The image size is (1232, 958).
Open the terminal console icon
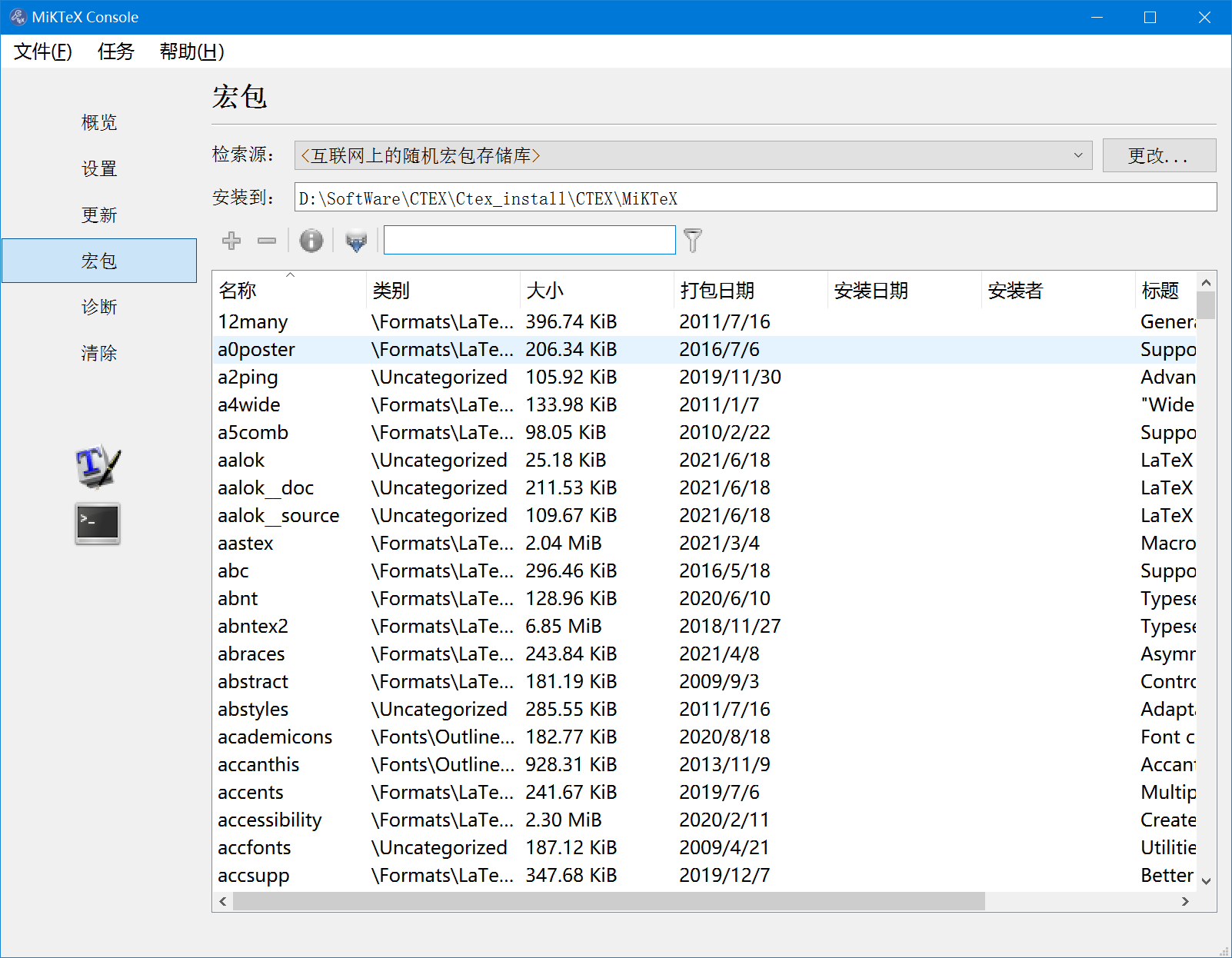point(98,524)
